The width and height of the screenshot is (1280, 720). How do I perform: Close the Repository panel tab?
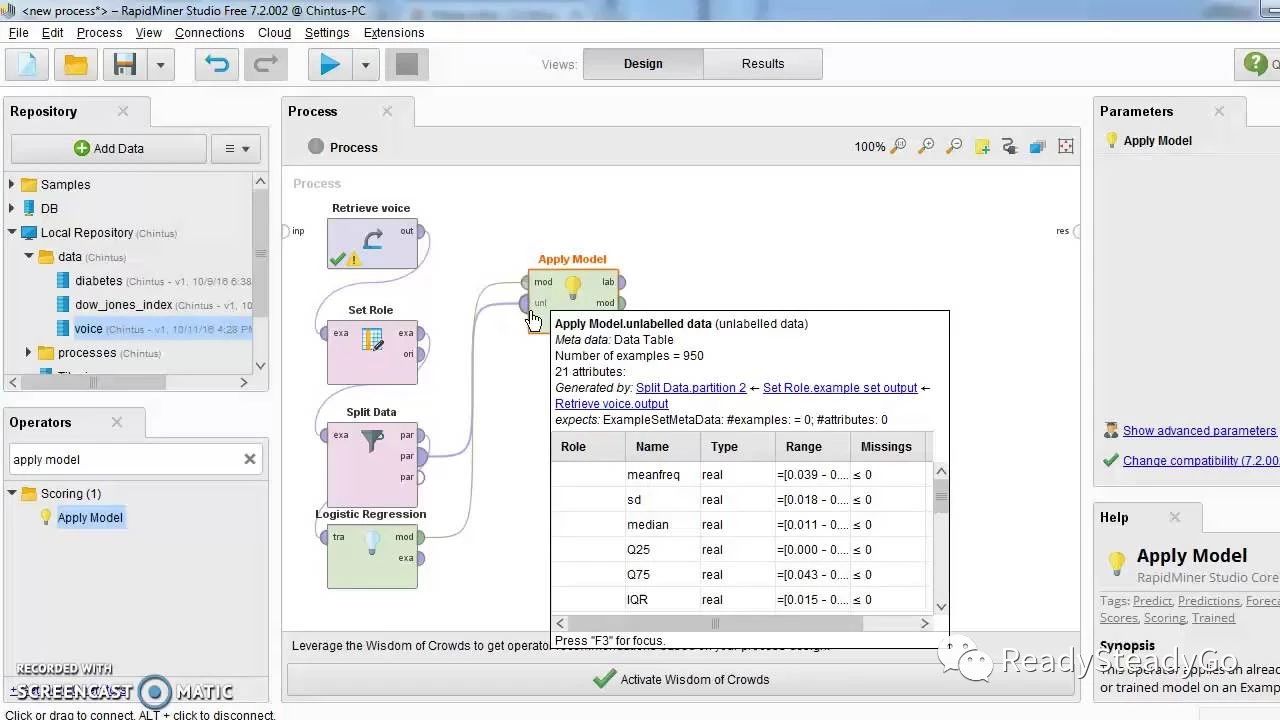(x=123, y=111)
